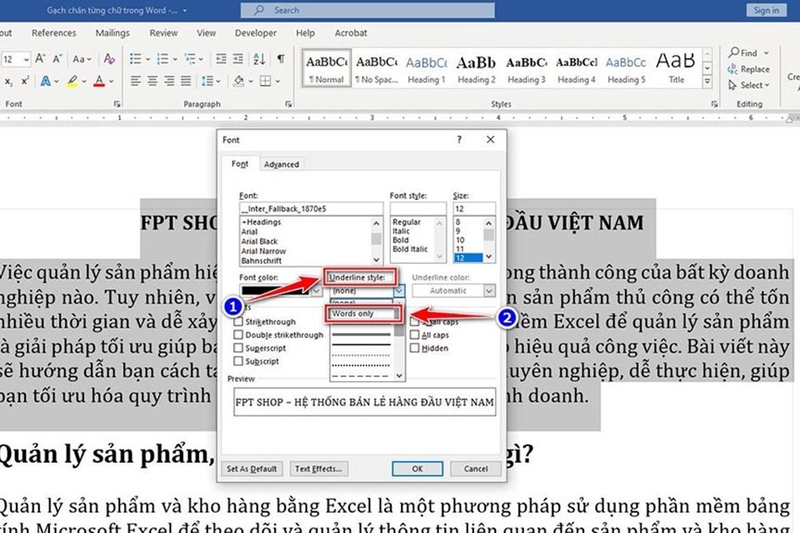Click the Sort A-Z icon

point(259,59)
